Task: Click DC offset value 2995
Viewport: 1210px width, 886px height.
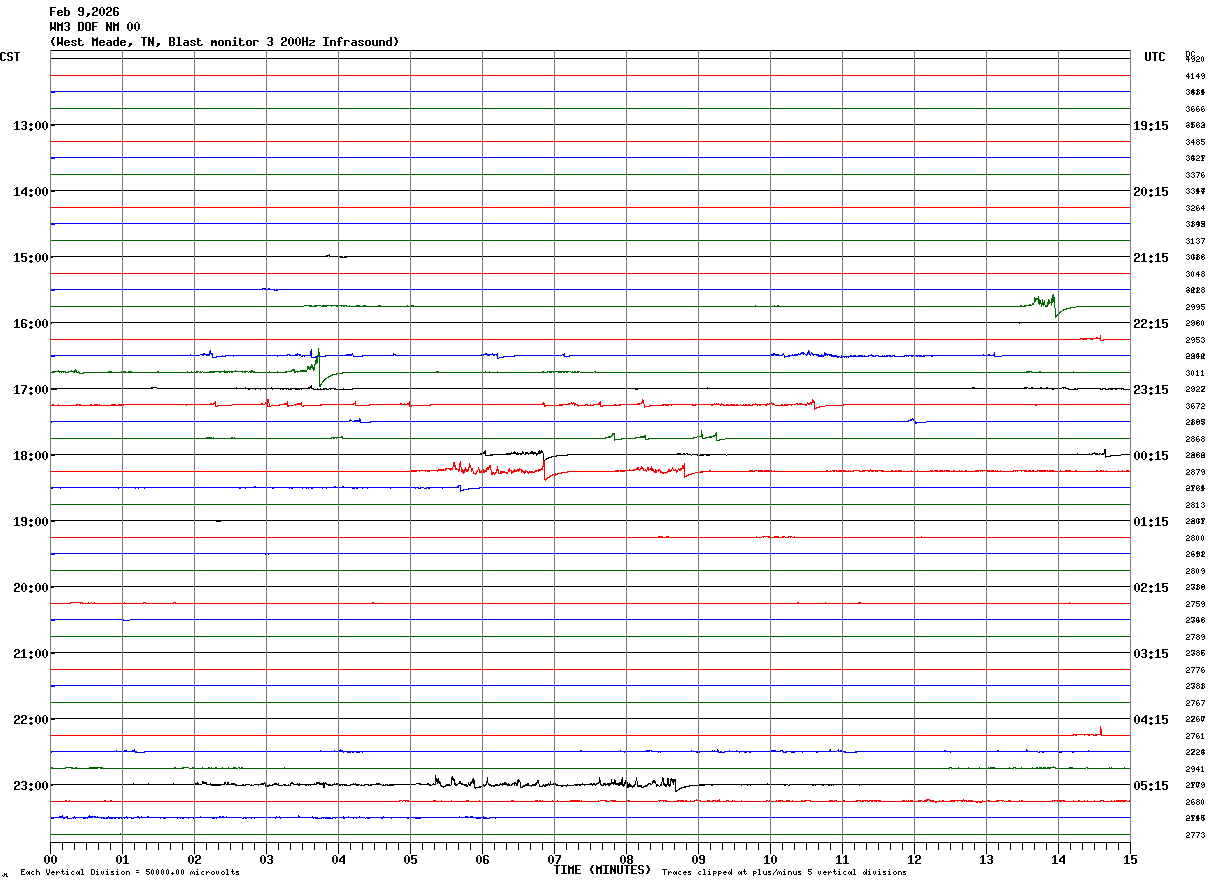Action: coord(1195,307)
